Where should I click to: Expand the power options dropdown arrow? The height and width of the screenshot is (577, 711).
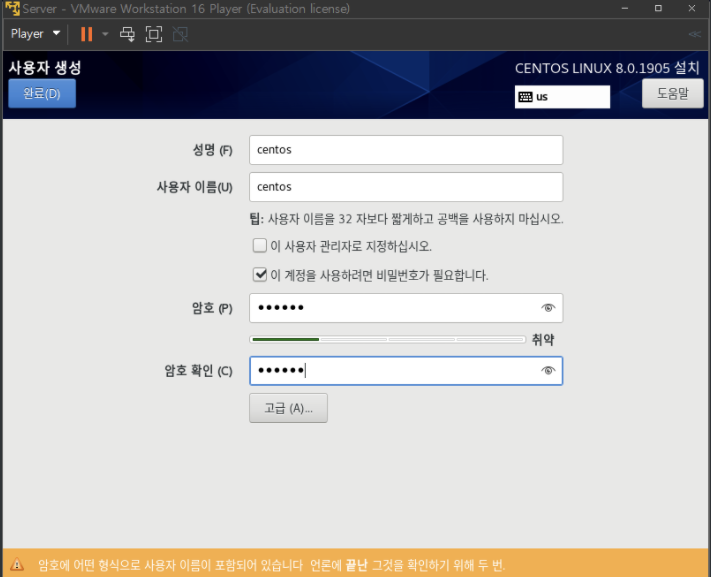pyautogui.click(x=105, y=34)
